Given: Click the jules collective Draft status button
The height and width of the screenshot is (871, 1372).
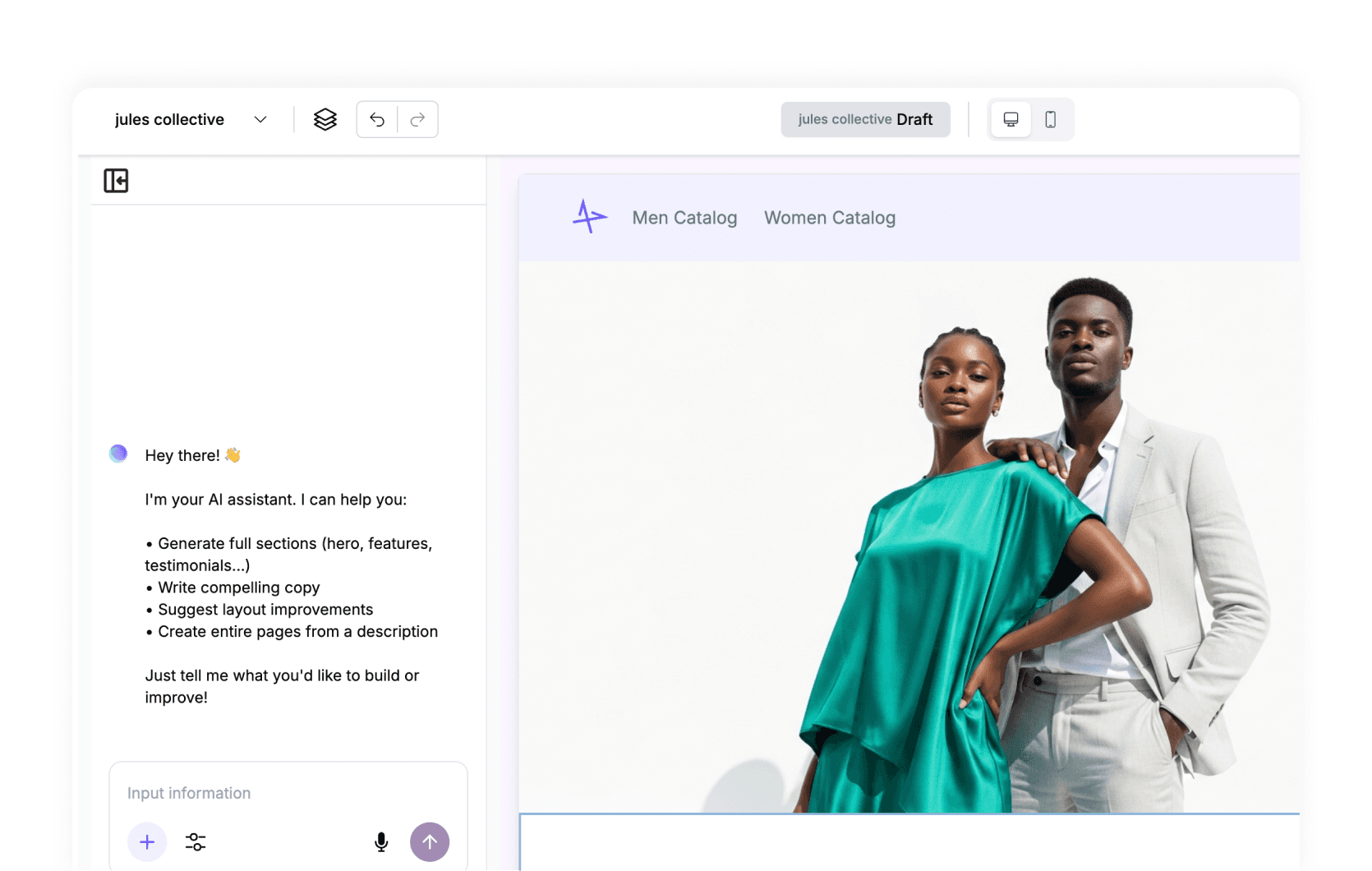Looking at the screenshot, I should (866, 120).
